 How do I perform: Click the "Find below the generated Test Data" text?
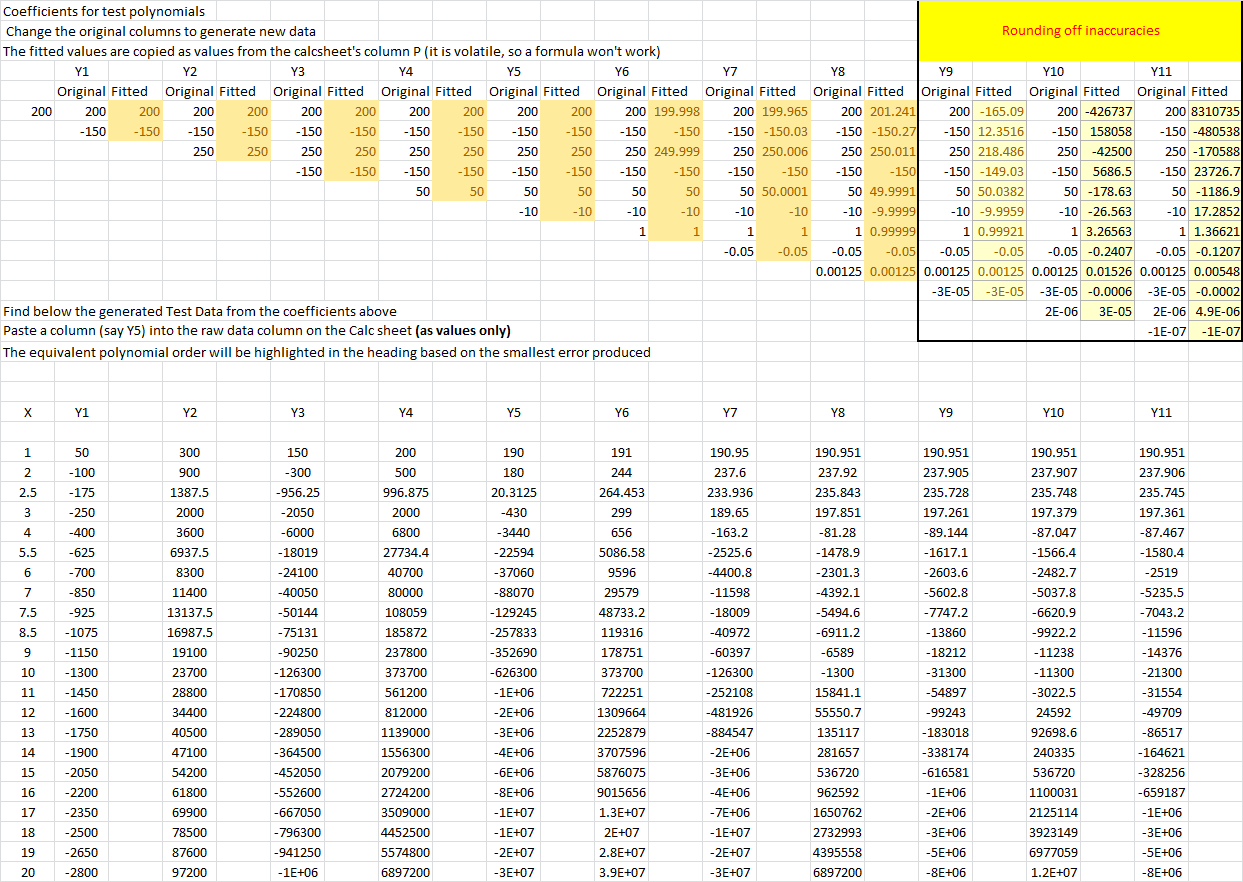pyautogui.click(x=200, y=311)
